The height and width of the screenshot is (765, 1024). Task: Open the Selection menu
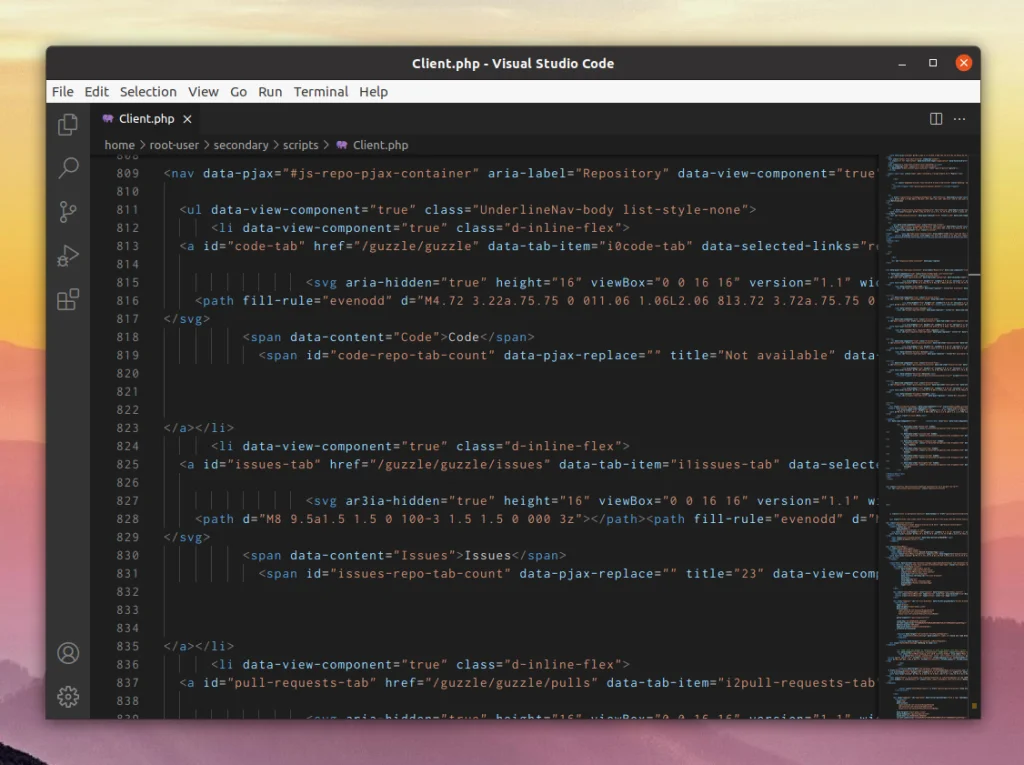pos(148,91)
